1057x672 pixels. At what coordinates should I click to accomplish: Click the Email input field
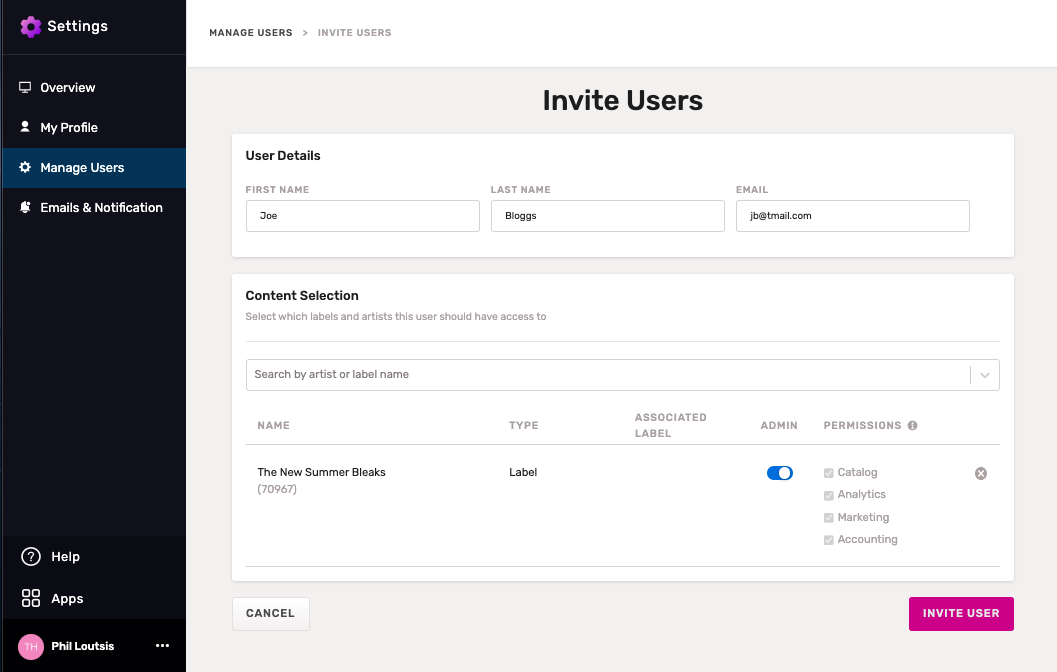(x=852, y=216)
